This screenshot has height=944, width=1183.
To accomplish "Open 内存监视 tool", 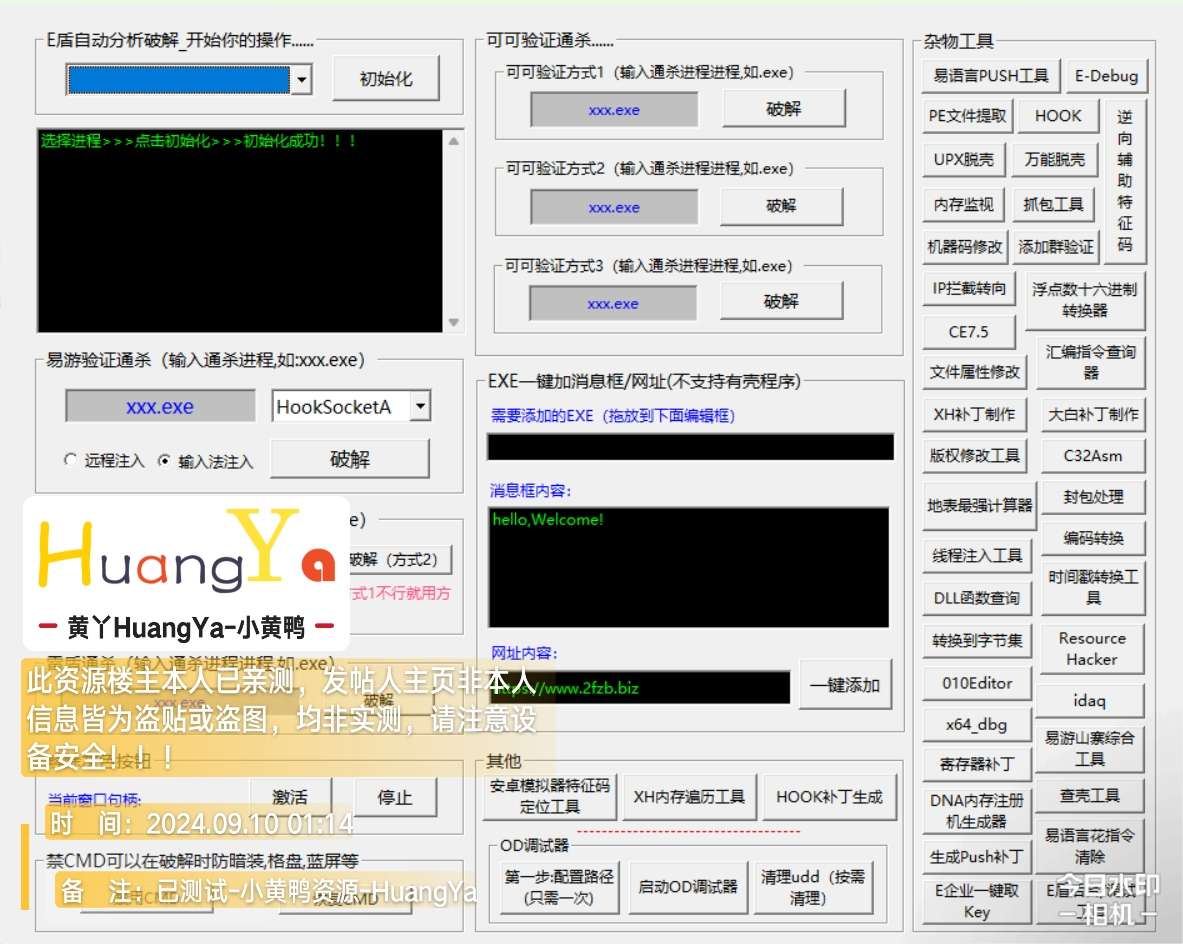I will coord(963,204).
